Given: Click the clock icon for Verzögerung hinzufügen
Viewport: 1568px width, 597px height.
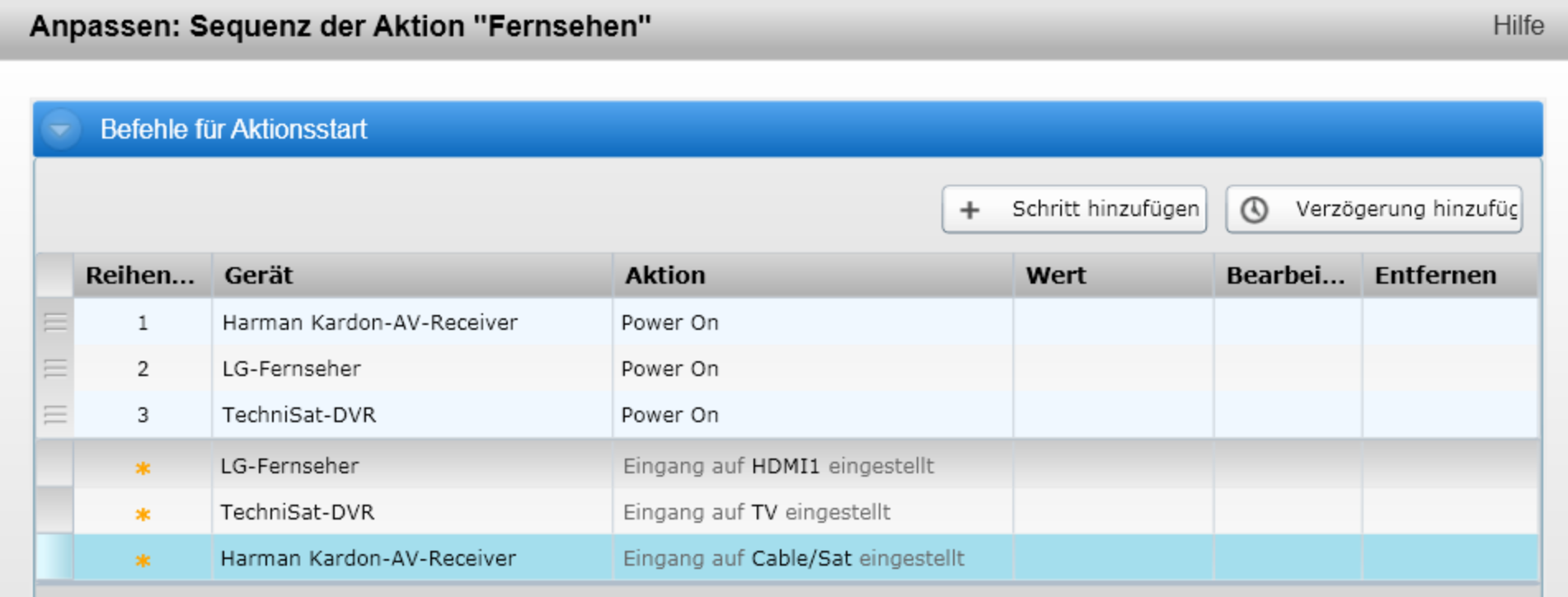Looking at the screenshot, I should click(1254, 209).
